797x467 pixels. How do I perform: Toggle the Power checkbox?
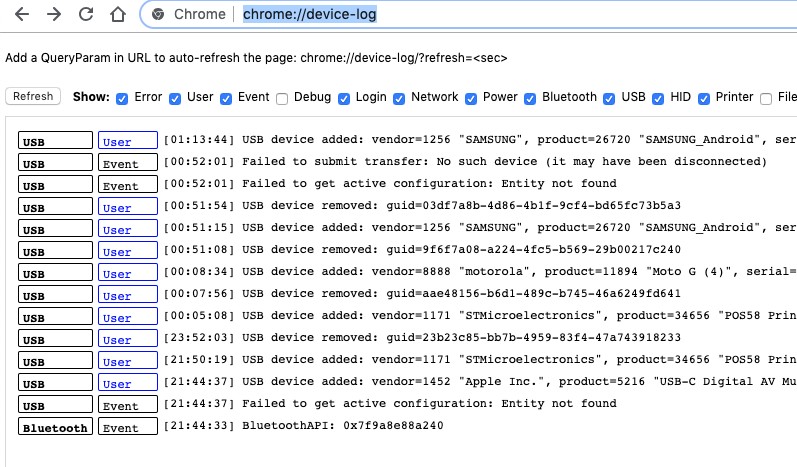pyautogui.click(x=471, y=99)
